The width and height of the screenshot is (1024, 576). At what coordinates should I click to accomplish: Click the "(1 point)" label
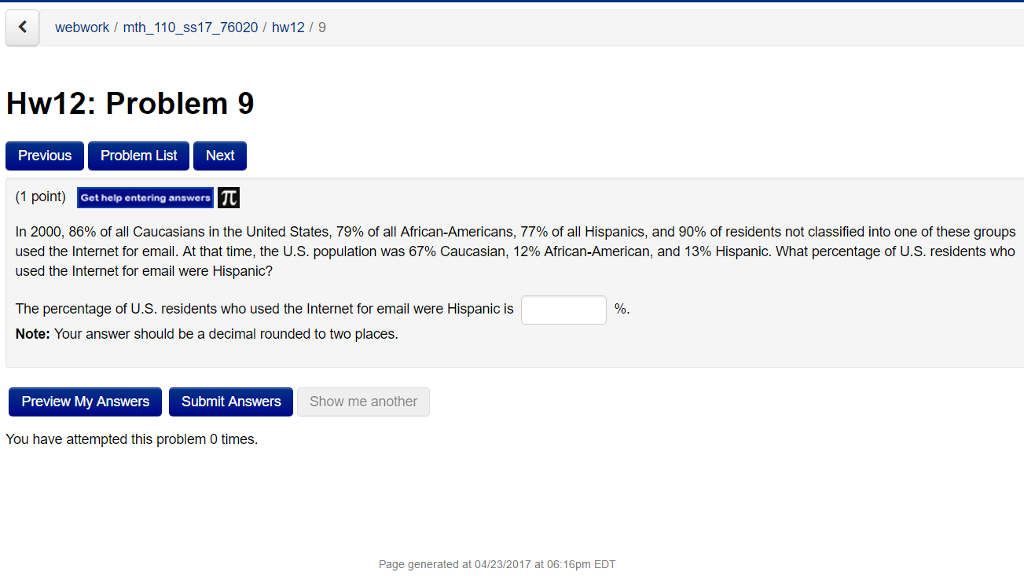click(x=40, y=196)
